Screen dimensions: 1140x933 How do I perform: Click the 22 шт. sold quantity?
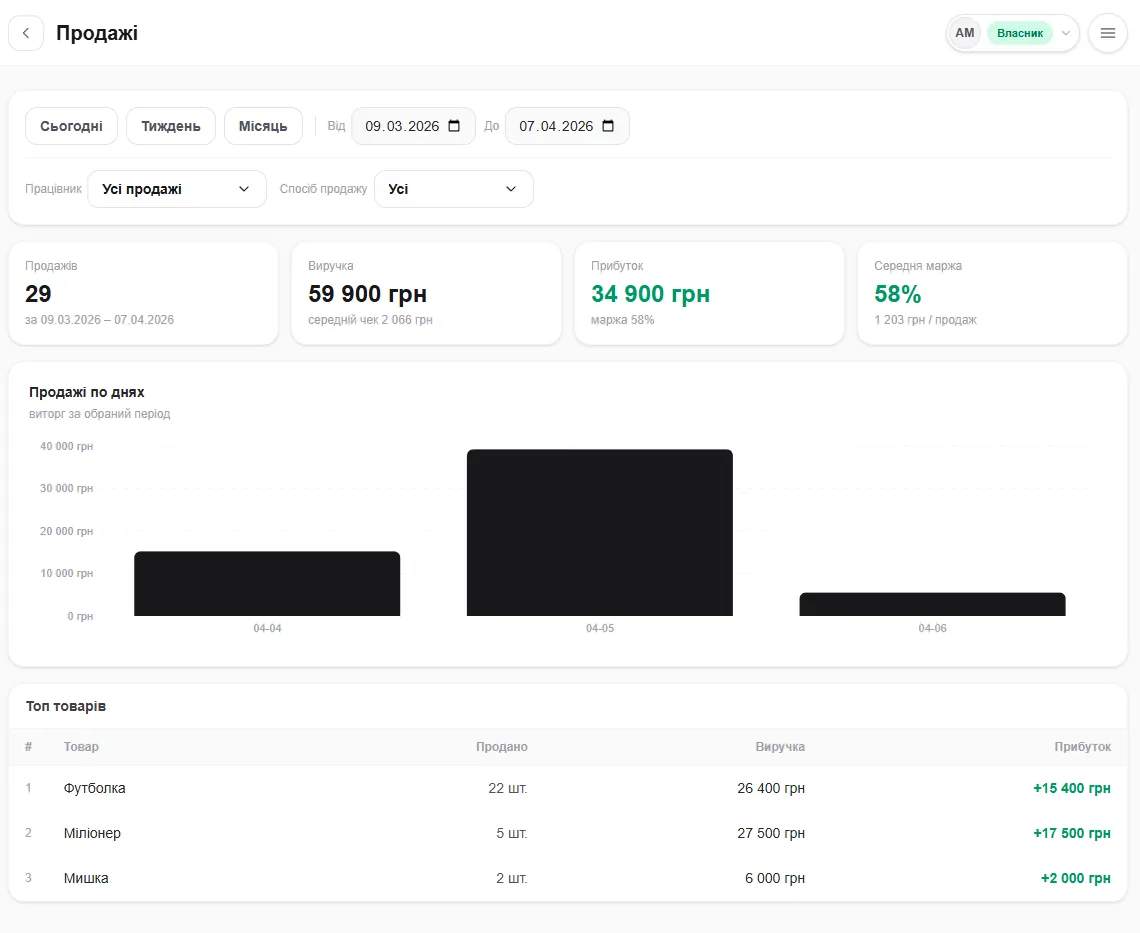507,788
